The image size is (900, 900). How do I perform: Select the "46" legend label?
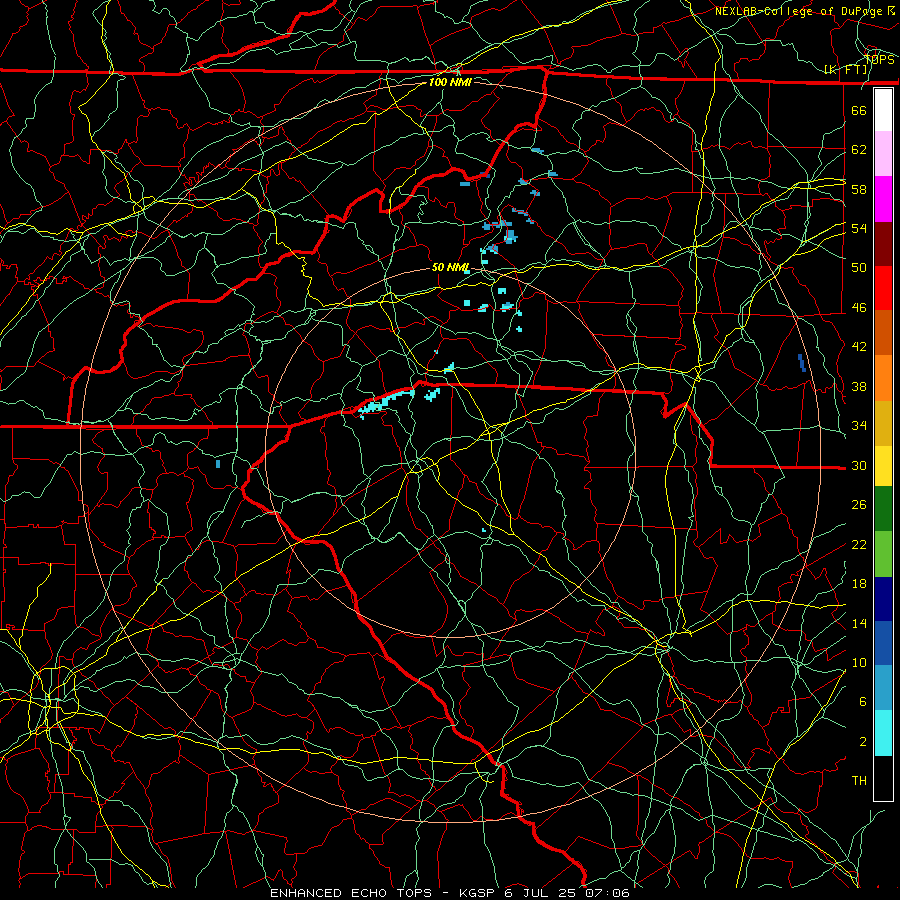pyautogui.click(x=859, y=308)
